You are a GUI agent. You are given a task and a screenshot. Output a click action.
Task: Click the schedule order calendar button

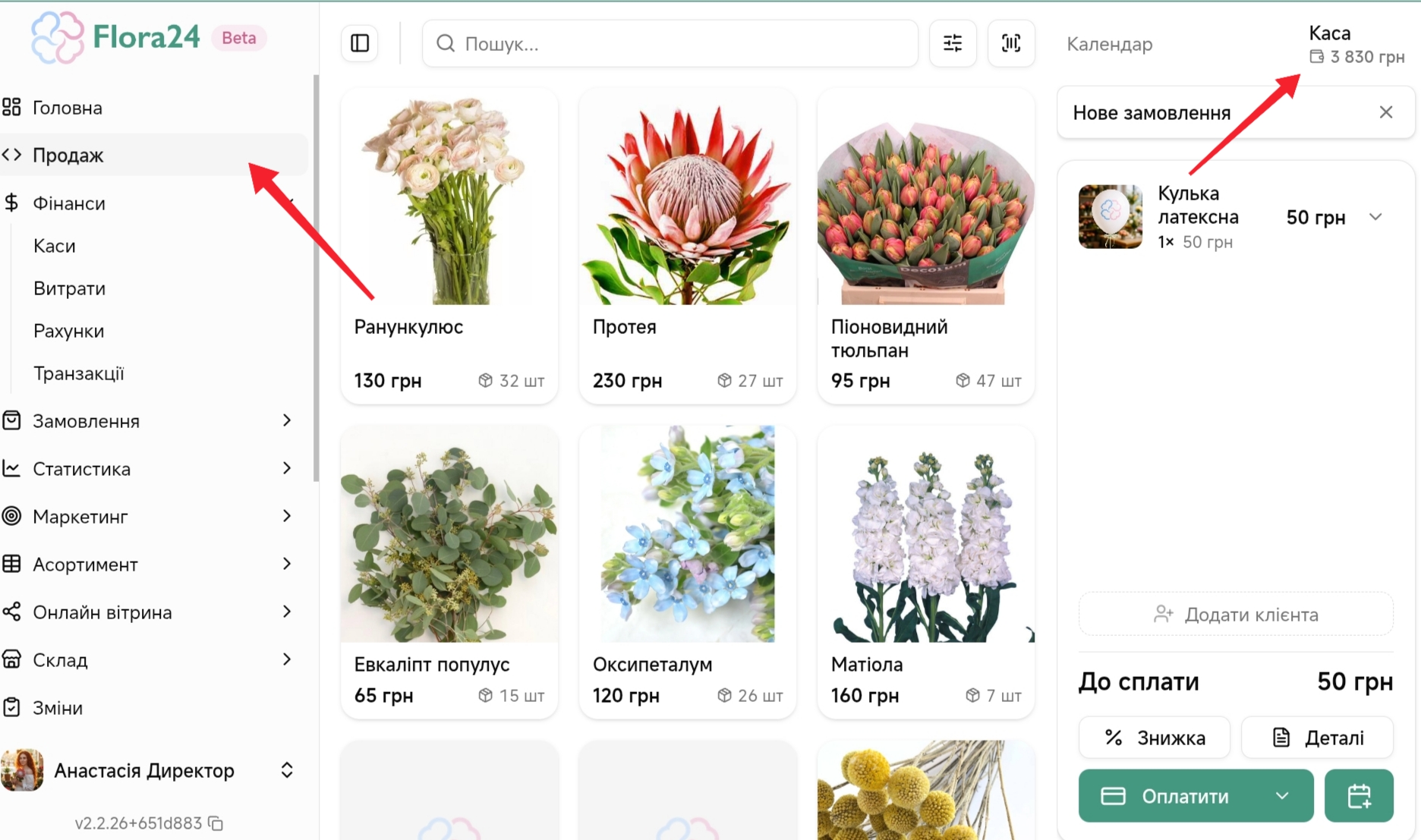pos(1358,796)
